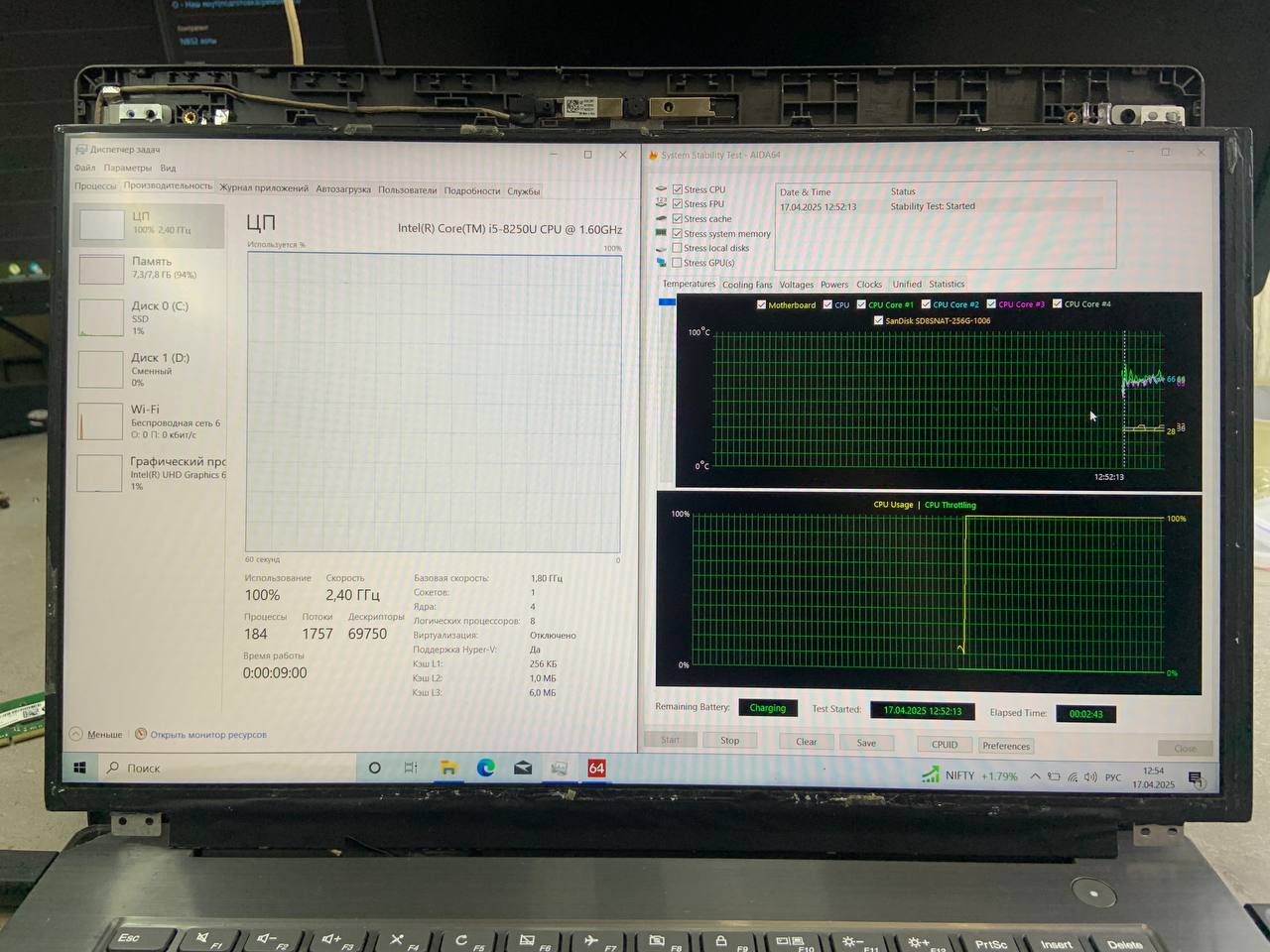The width and height of the screenshot is (1270, 952).
Task: Open the Автозагрузка tab
Action: coord(343,189)
